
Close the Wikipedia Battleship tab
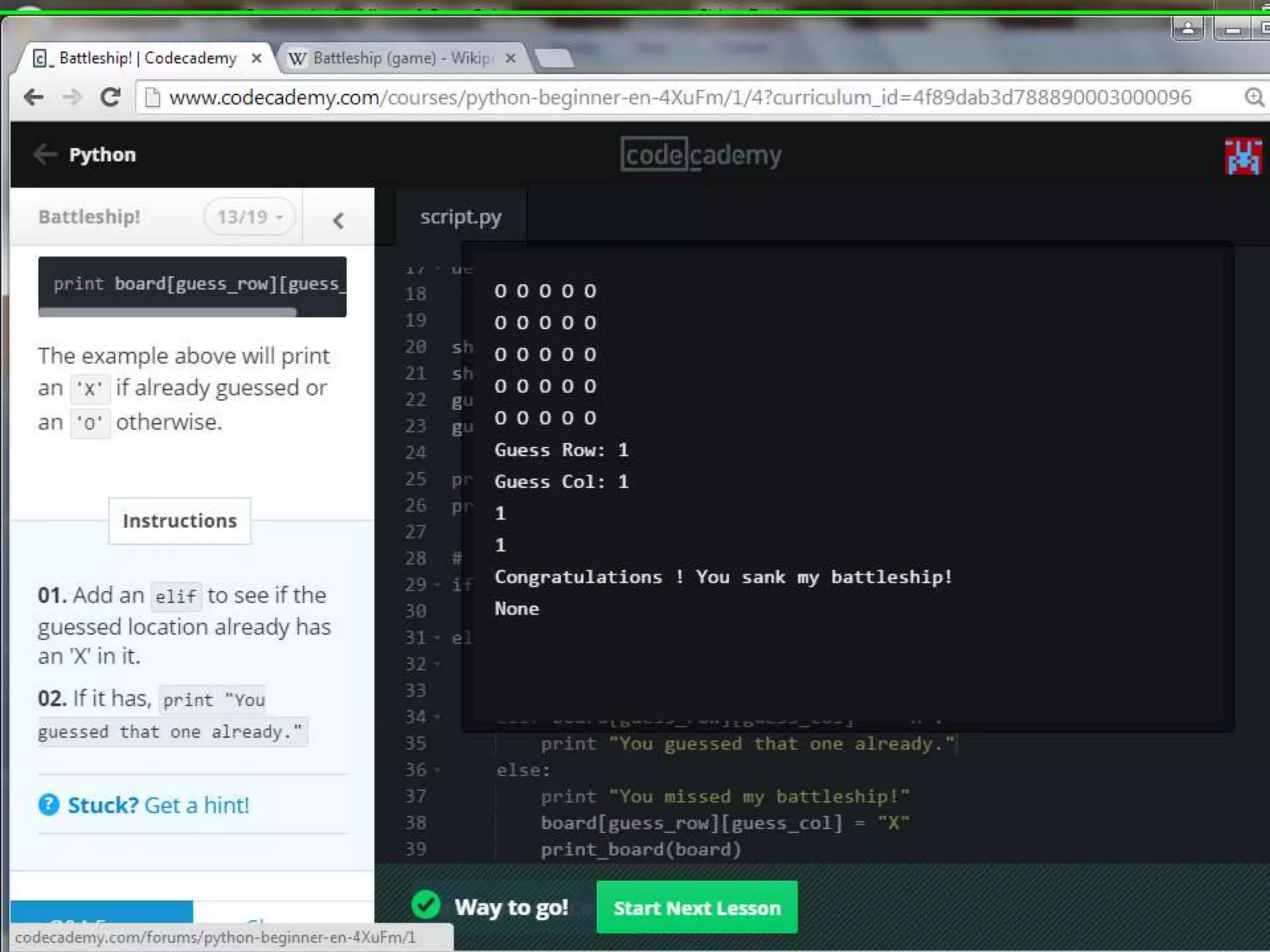point(510,58)
